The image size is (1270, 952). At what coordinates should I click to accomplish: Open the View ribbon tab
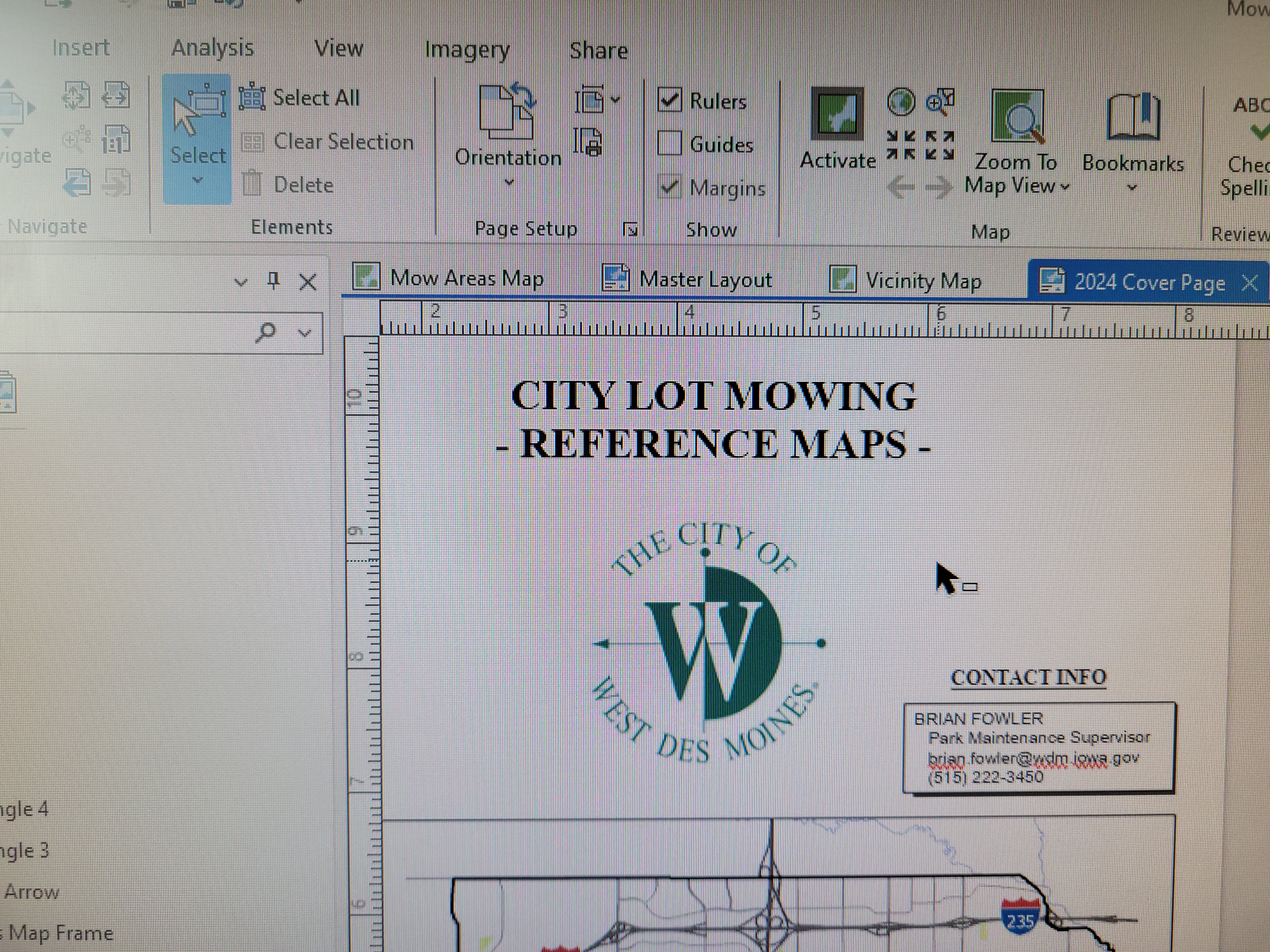click(339, 48)
